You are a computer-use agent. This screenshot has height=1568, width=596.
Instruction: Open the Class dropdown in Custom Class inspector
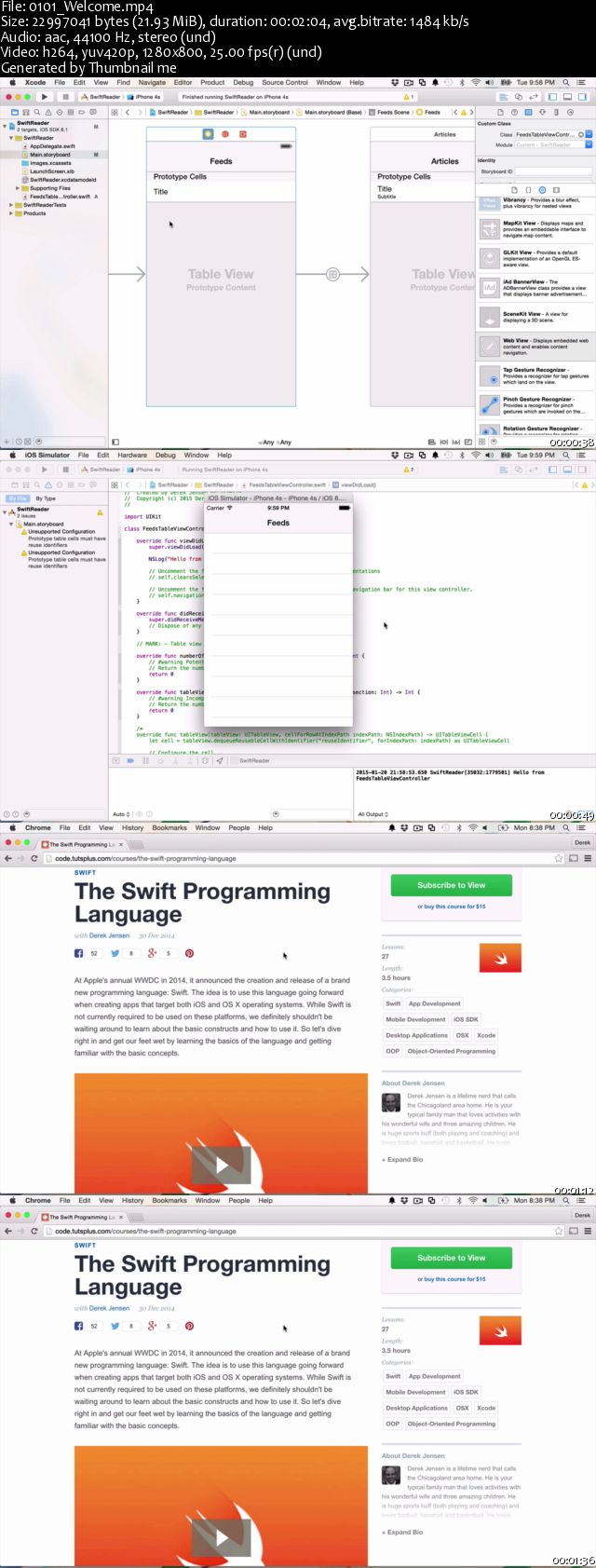tap(589, 134)
